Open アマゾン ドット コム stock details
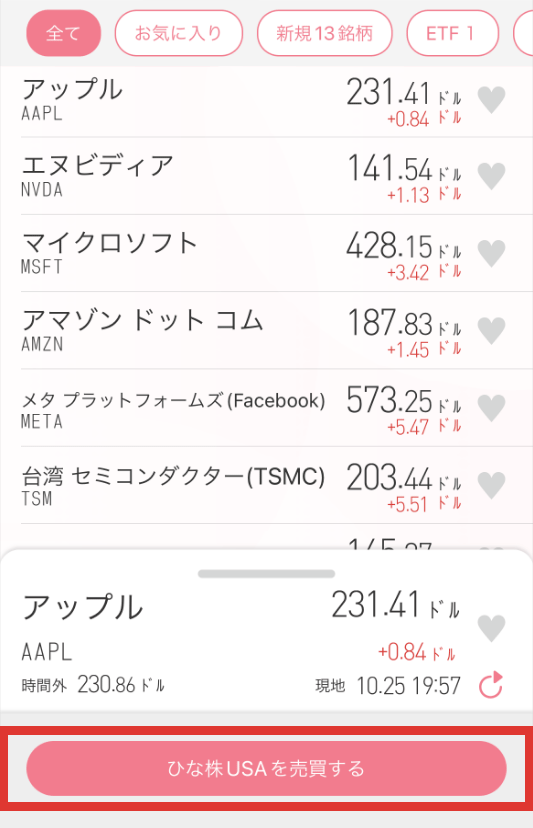The image size is (533, 828). (276, 331)
